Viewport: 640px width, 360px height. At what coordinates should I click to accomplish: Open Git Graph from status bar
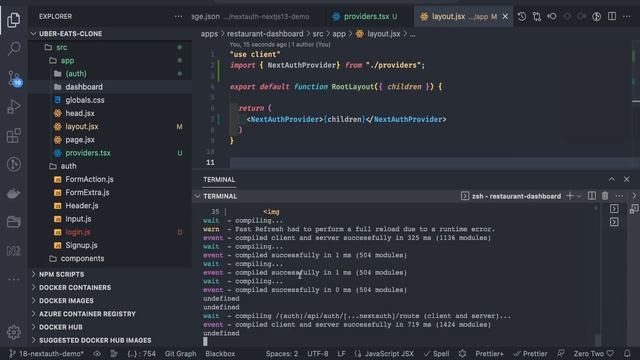(x=180, y=353)
